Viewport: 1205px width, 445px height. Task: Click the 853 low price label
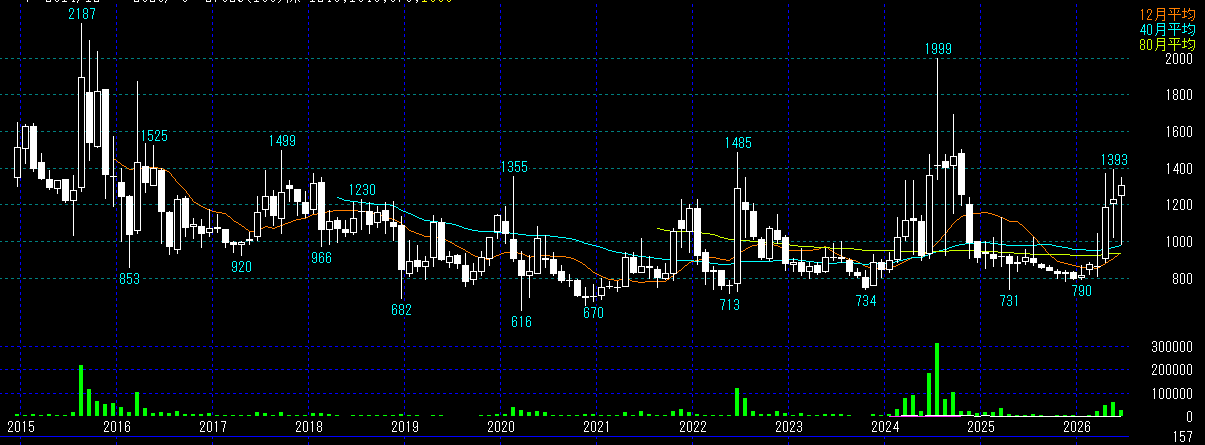pos(129,279)
